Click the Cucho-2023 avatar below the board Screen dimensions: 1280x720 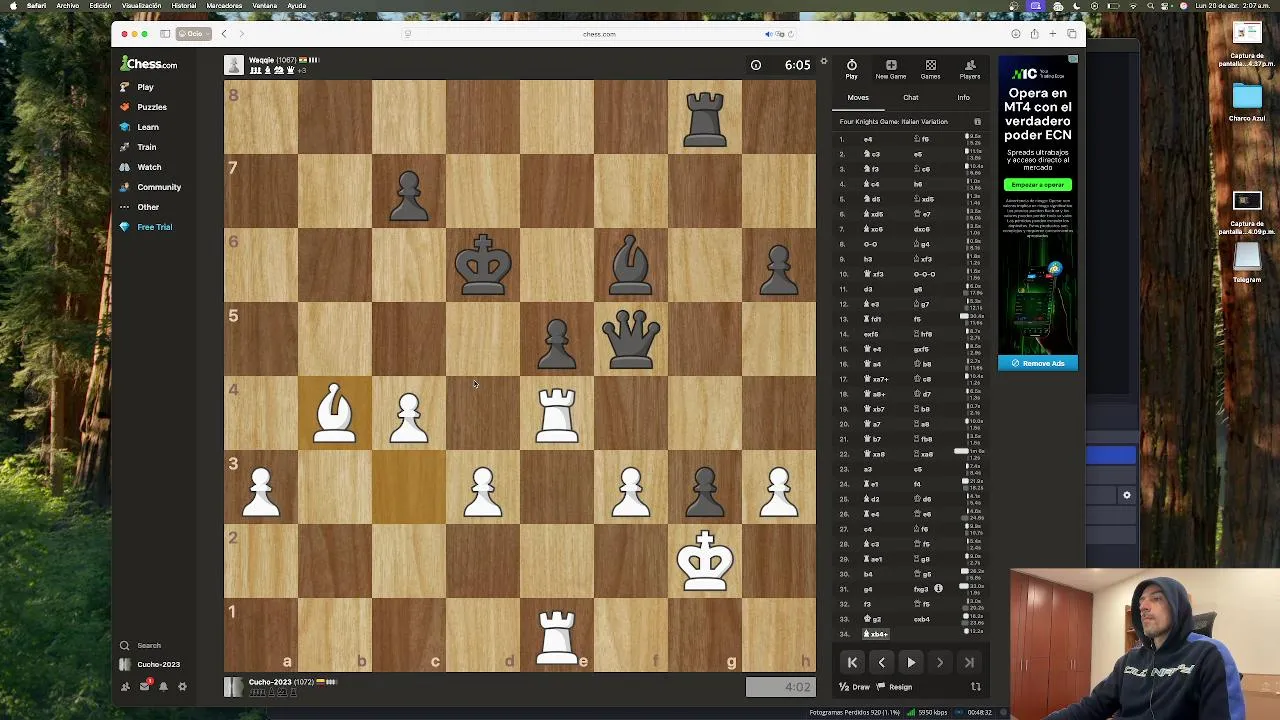[x=234, y=687]
